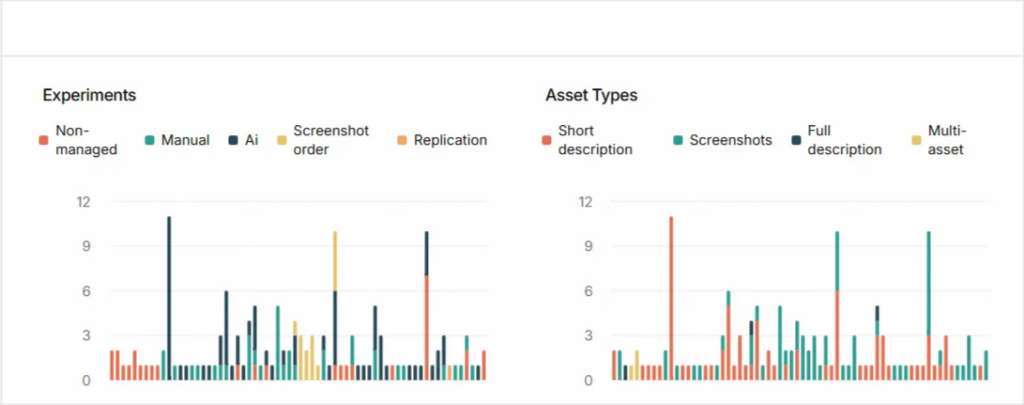
Task: Click the Experiments chart title
Action: click(x=89, y=95)
